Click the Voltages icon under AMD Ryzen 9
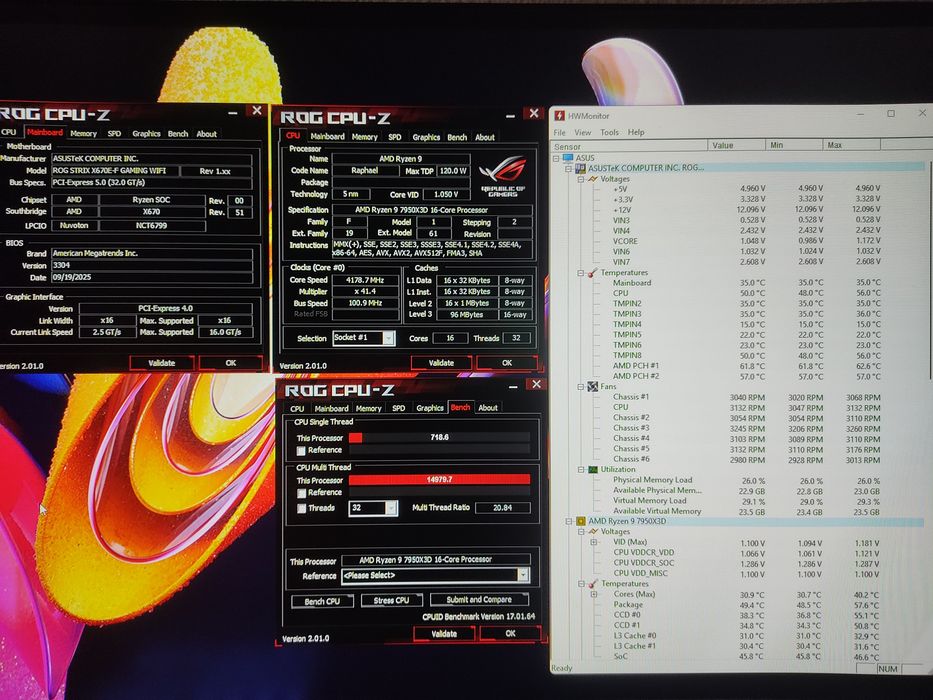Screen dimensions: 933x700 pyautogui.click(x=593, y=532)
